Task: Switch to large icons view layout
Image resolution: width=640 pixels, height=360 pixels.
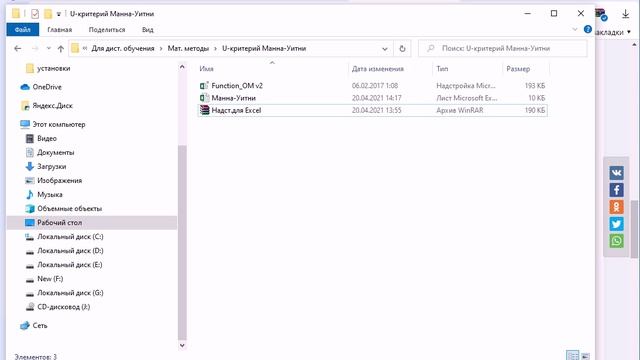Action: tap(585, 356)
